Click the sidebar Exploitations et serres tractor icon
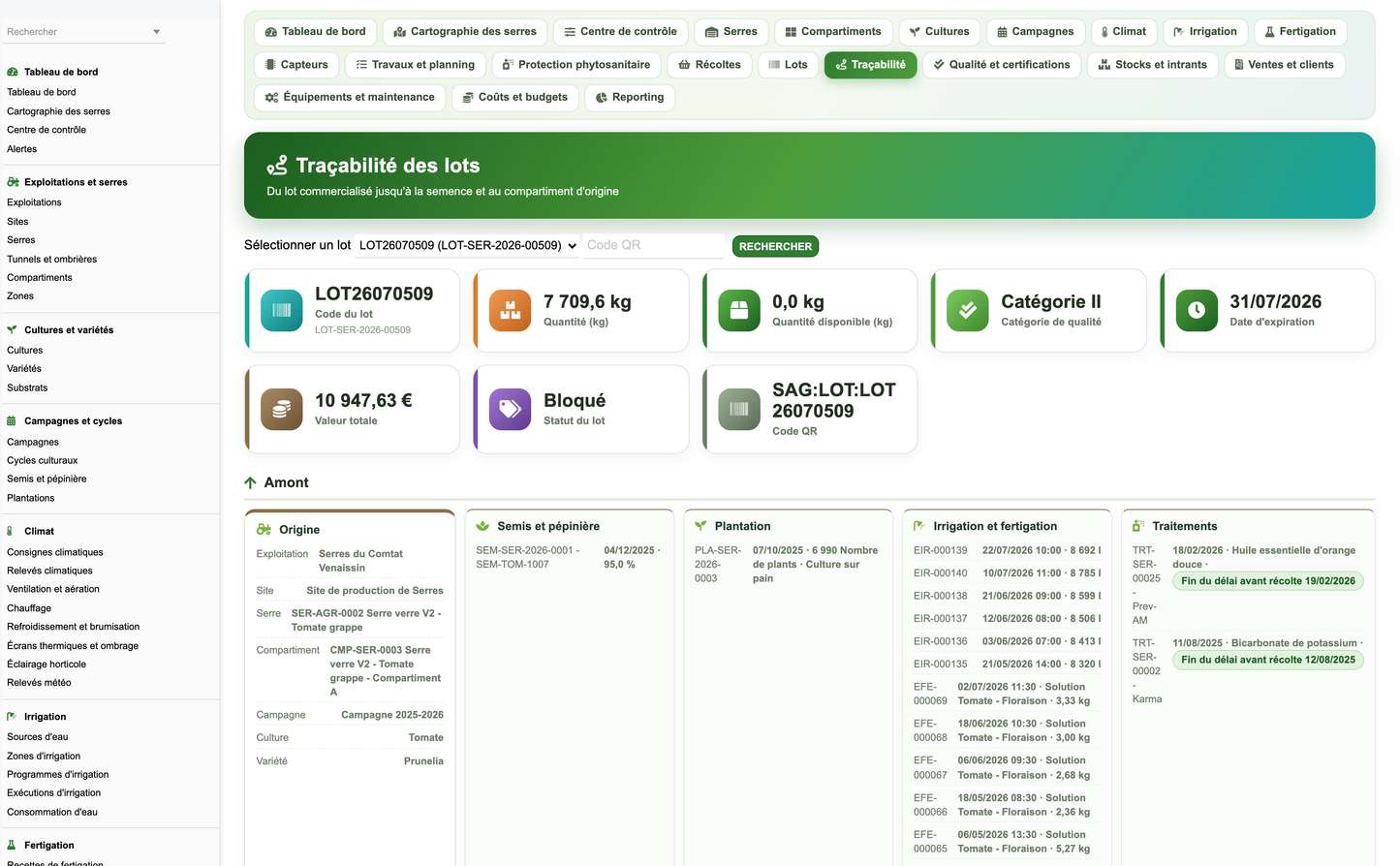1400x866 pixels. pyautogui.click(x=13, y=182)
